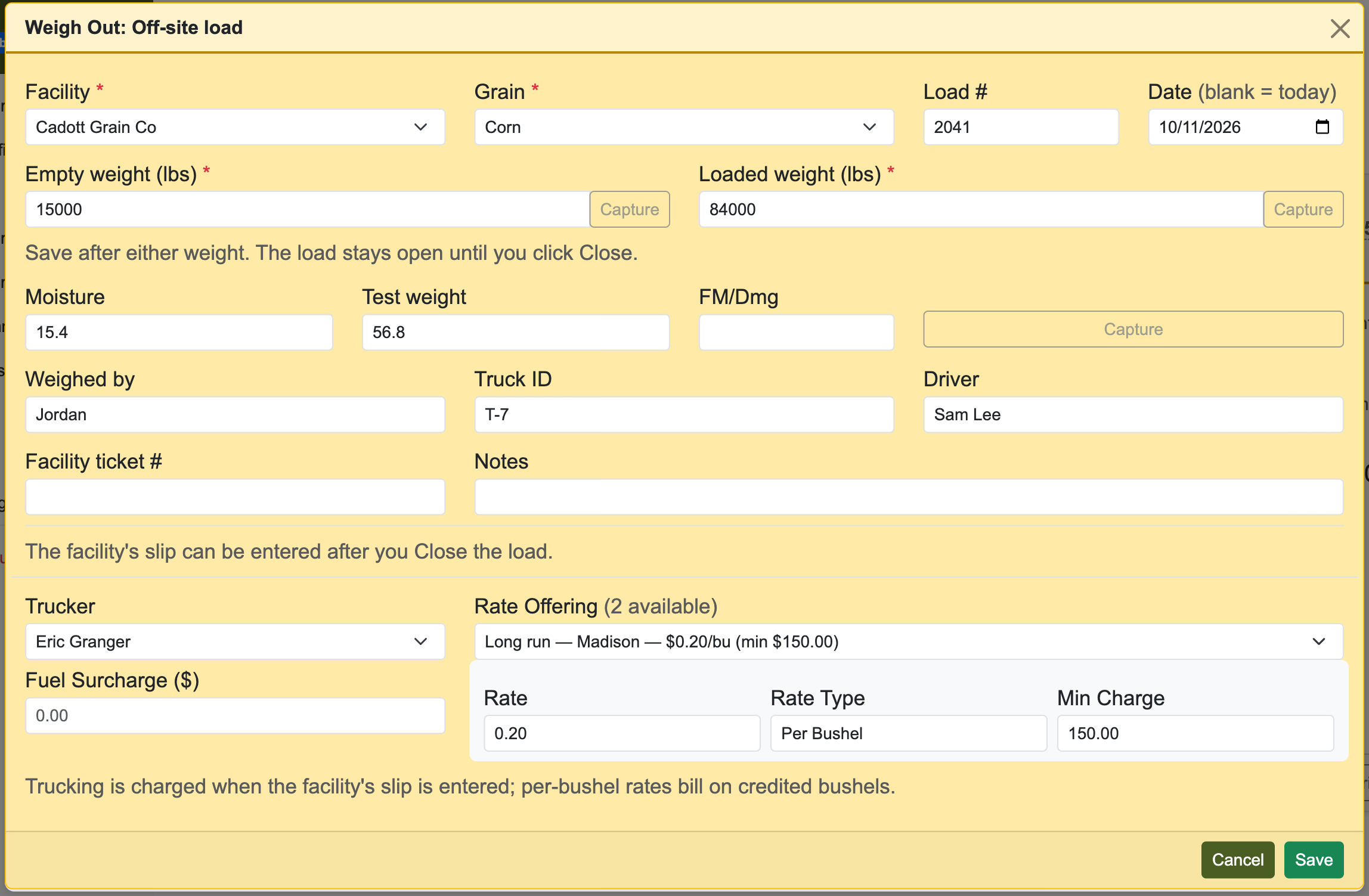The image size is (1369, 896).
Task: Click the Notes input field
Action: 909,497
